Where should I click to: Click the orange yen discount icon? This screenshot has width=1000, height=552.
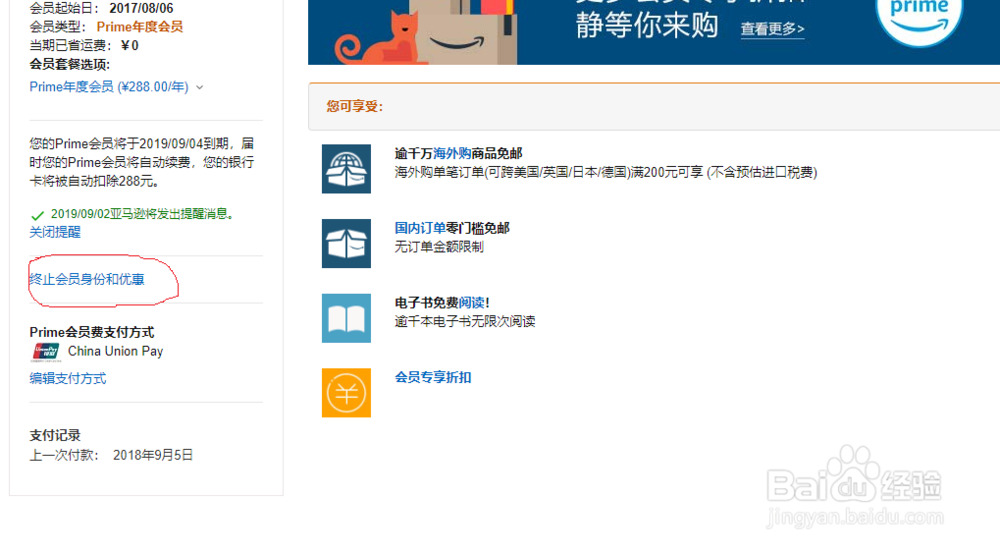[346, 393]
